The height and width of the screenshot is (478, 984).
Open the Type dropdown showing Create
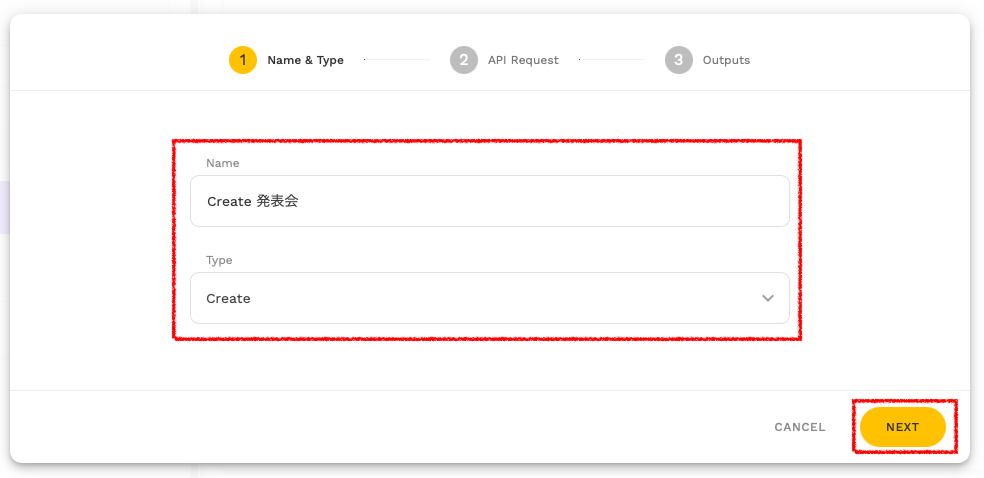489,298
